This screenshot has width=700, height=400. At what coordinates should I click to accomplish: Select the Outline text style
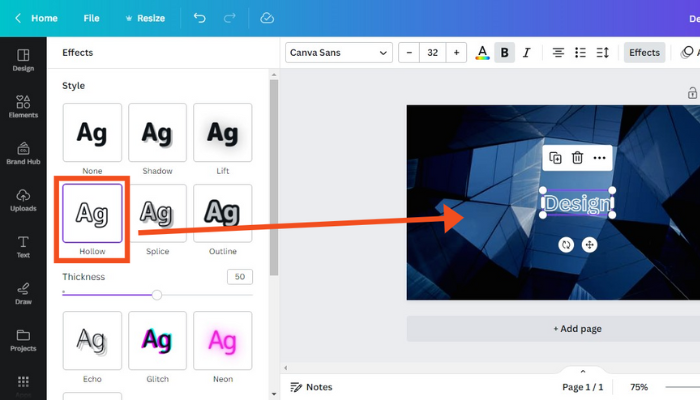[x=222, y=213]
